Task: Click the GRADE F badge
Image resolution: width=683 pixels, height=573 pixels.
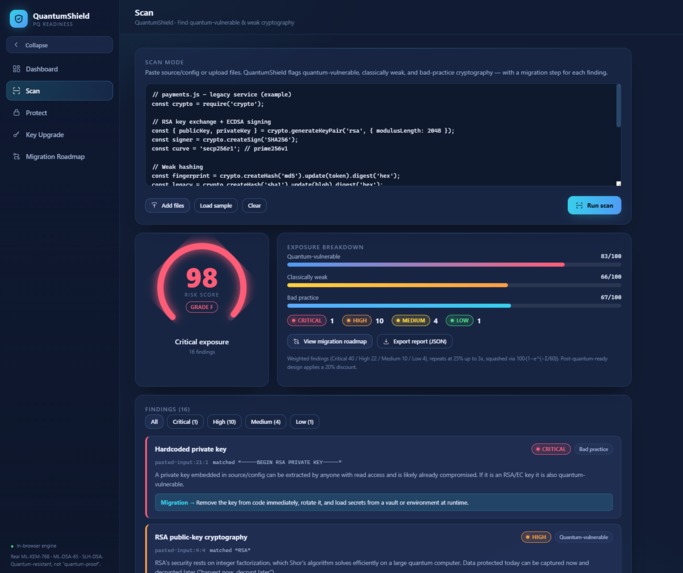Action: coord(202,307)
